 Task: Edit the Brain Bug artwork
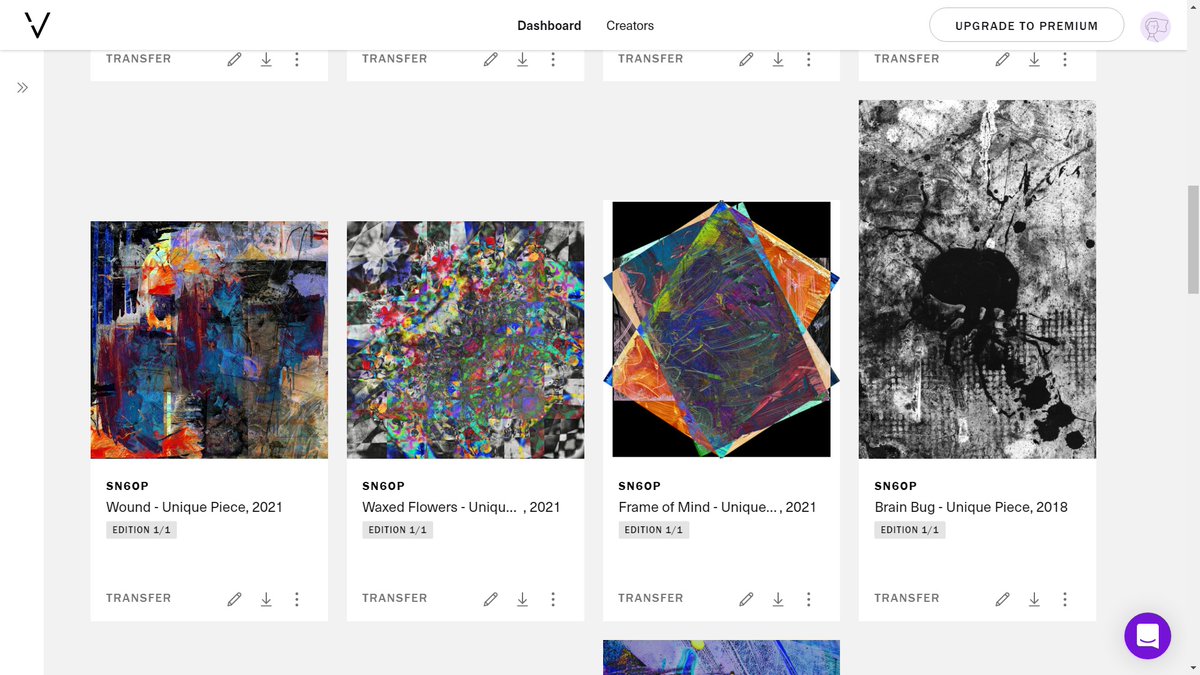tap(1002, 599)
